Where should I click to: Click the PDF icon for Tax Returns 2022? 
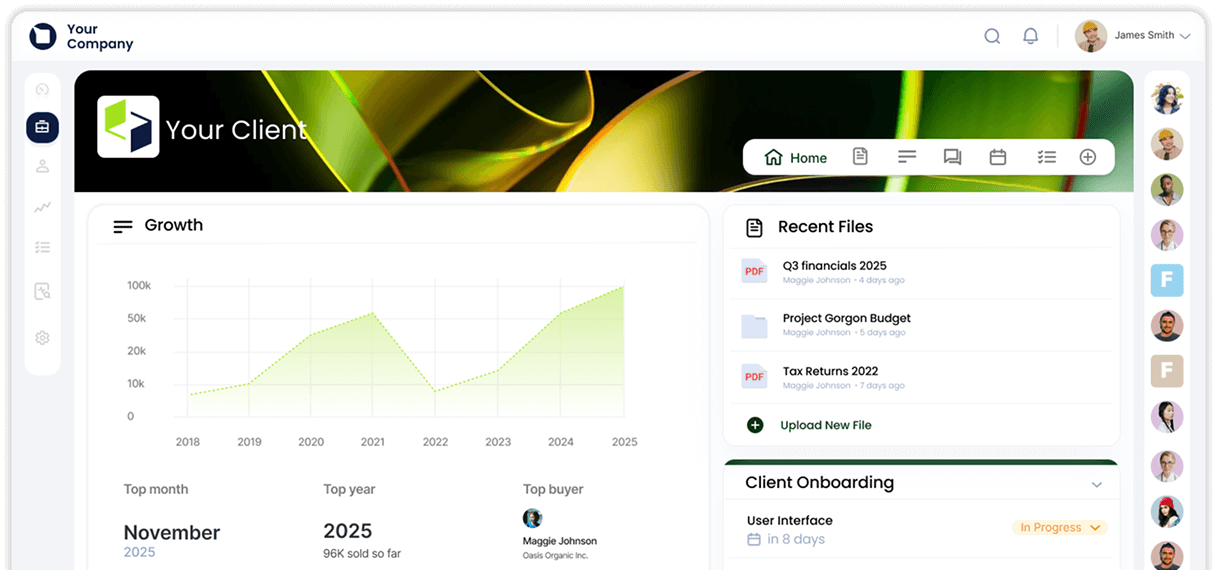coord(754,377)
